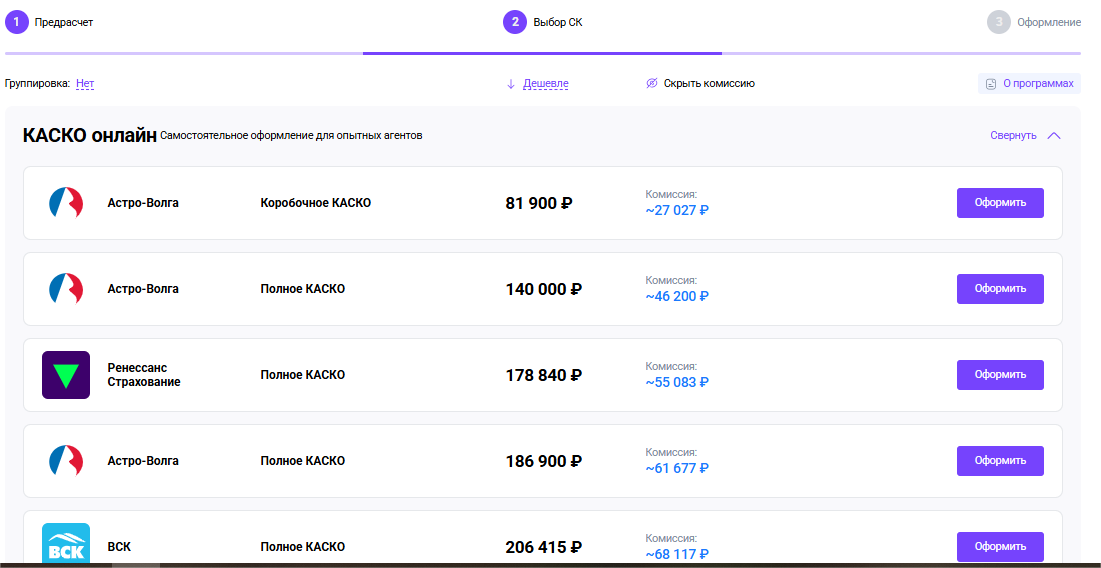
Task: Toggle the crossed-eye Скрыть комиссию icon
Action: pos(652,84)
